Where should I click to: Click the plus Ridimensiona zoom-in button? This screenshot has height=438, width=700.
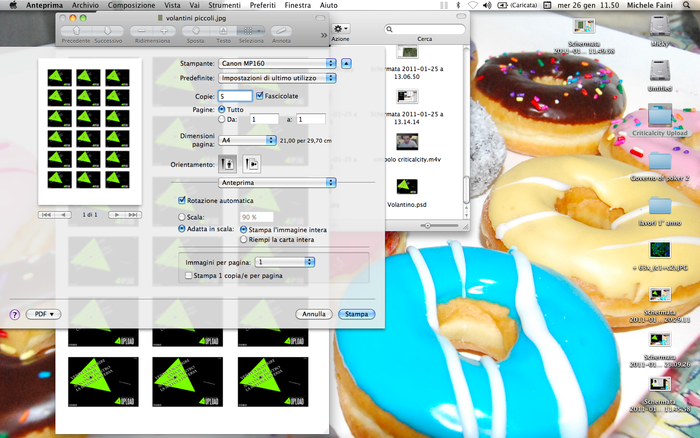pyautogui.click(x=164, y=31)
